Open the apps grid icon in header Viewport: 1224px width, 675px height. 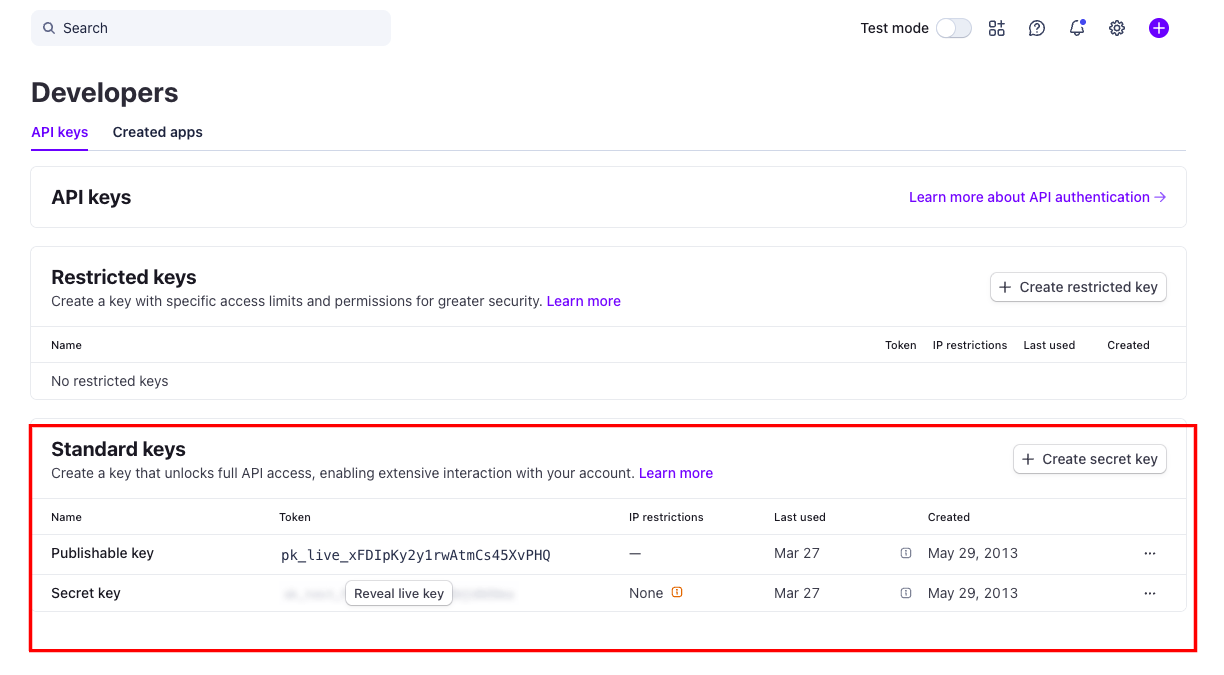tap(996, 28)
